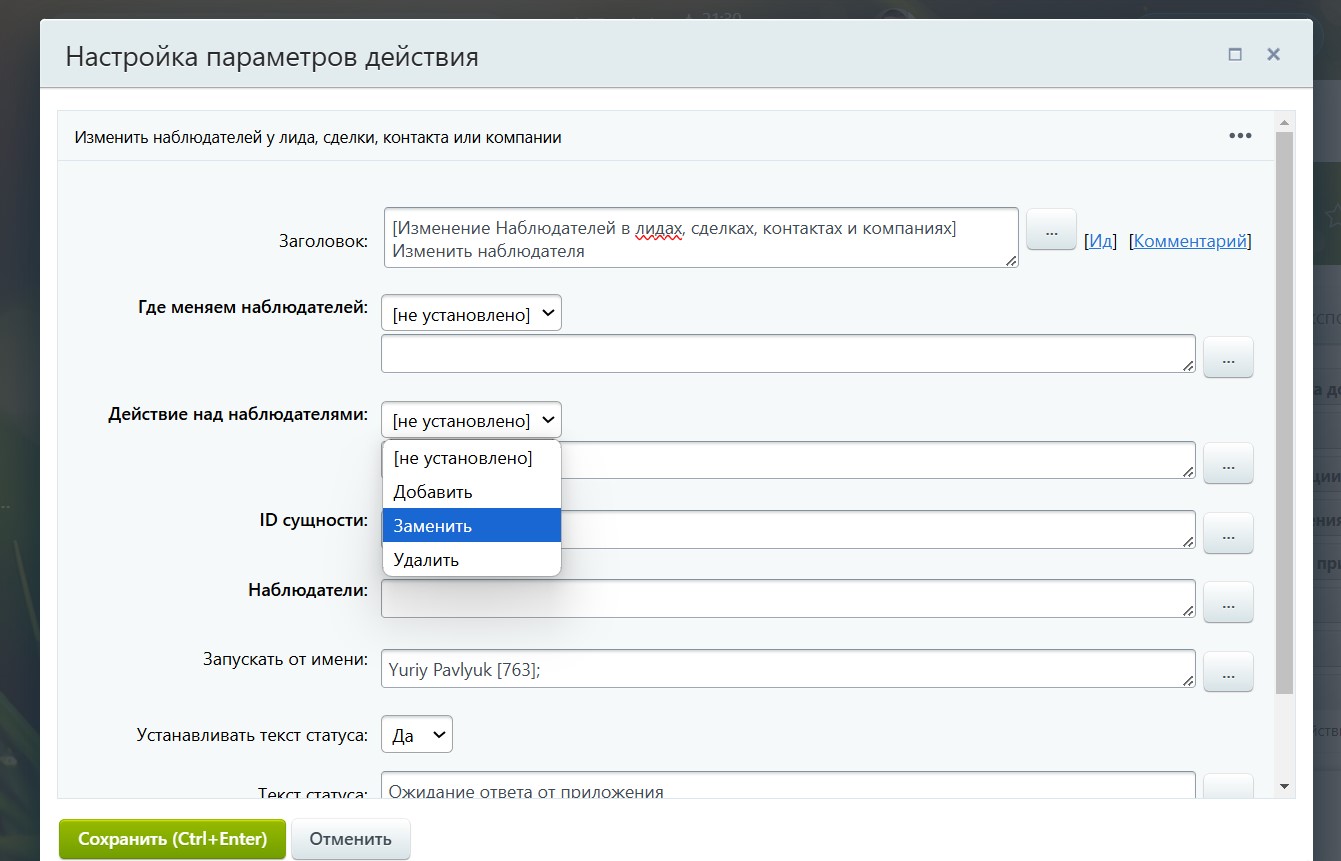Viewport: 1341px width, 861px height.
Task: Select Добавить from the dropdown list
Action: coord(433,492)
